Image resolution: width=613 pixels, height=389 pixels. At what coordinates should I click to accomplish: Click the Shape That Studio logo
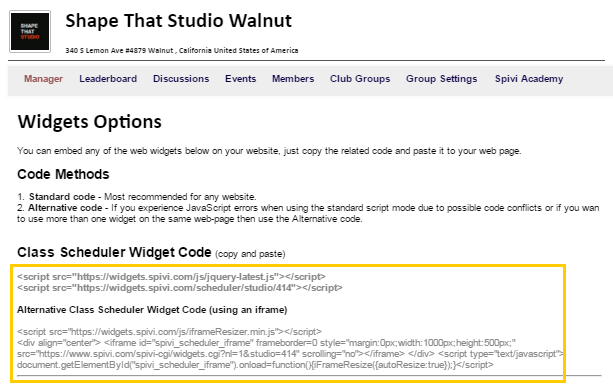[30, 32]
